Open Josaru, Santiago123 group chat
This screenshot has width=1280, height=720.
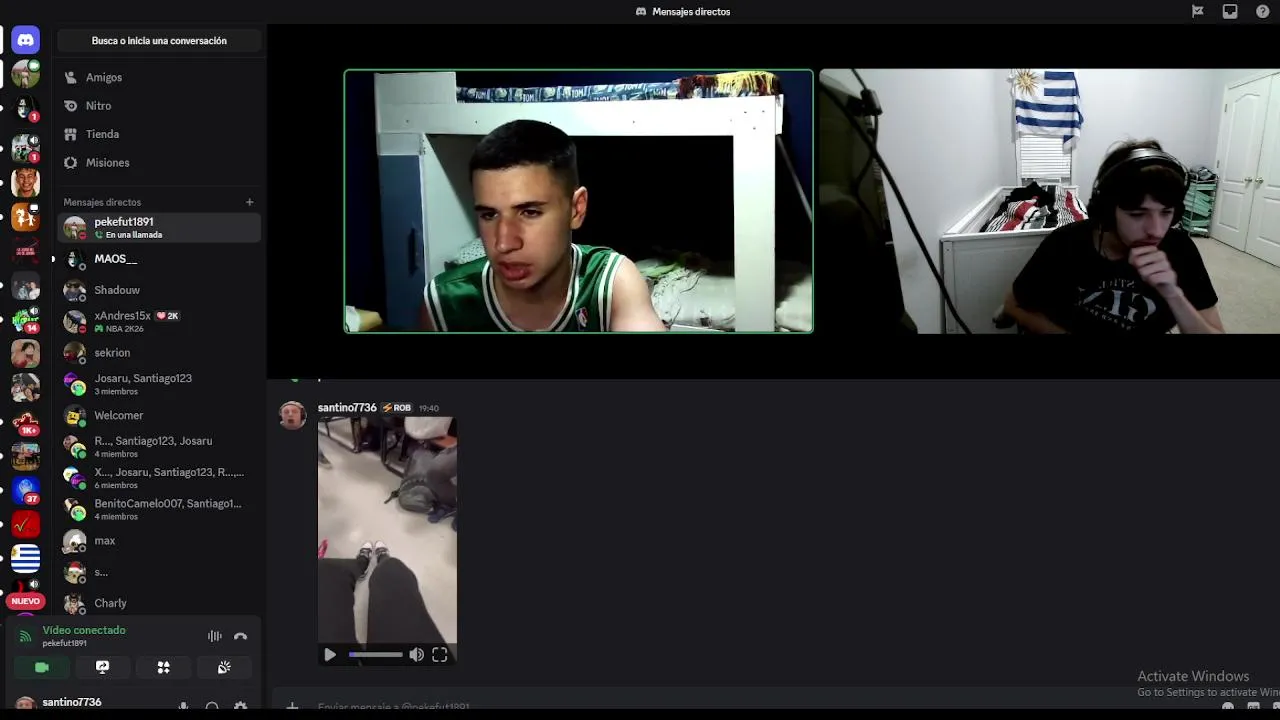[160, 384]
